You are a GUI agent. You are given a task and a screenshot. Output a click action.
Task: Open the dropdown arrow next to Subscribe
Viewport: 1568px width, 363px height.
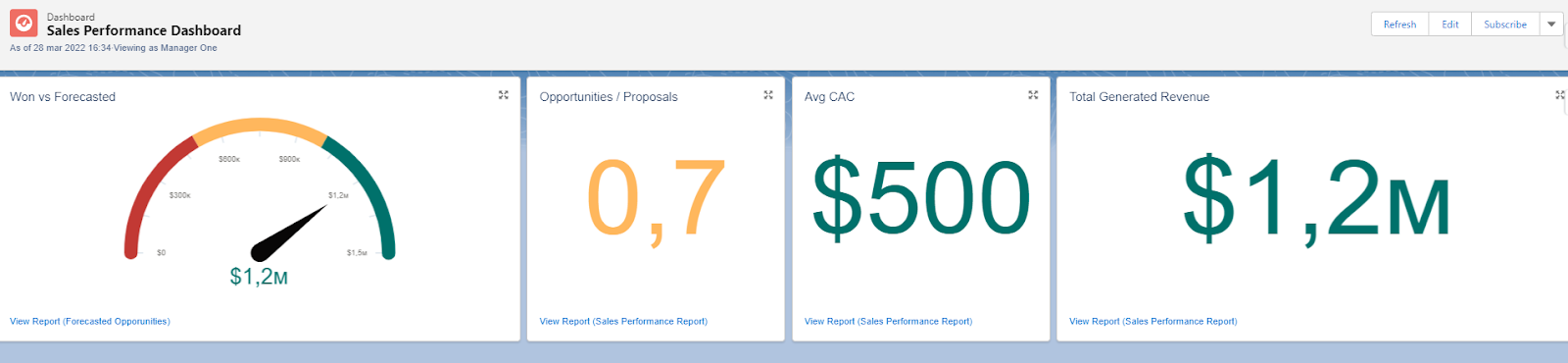point(1551,25)
